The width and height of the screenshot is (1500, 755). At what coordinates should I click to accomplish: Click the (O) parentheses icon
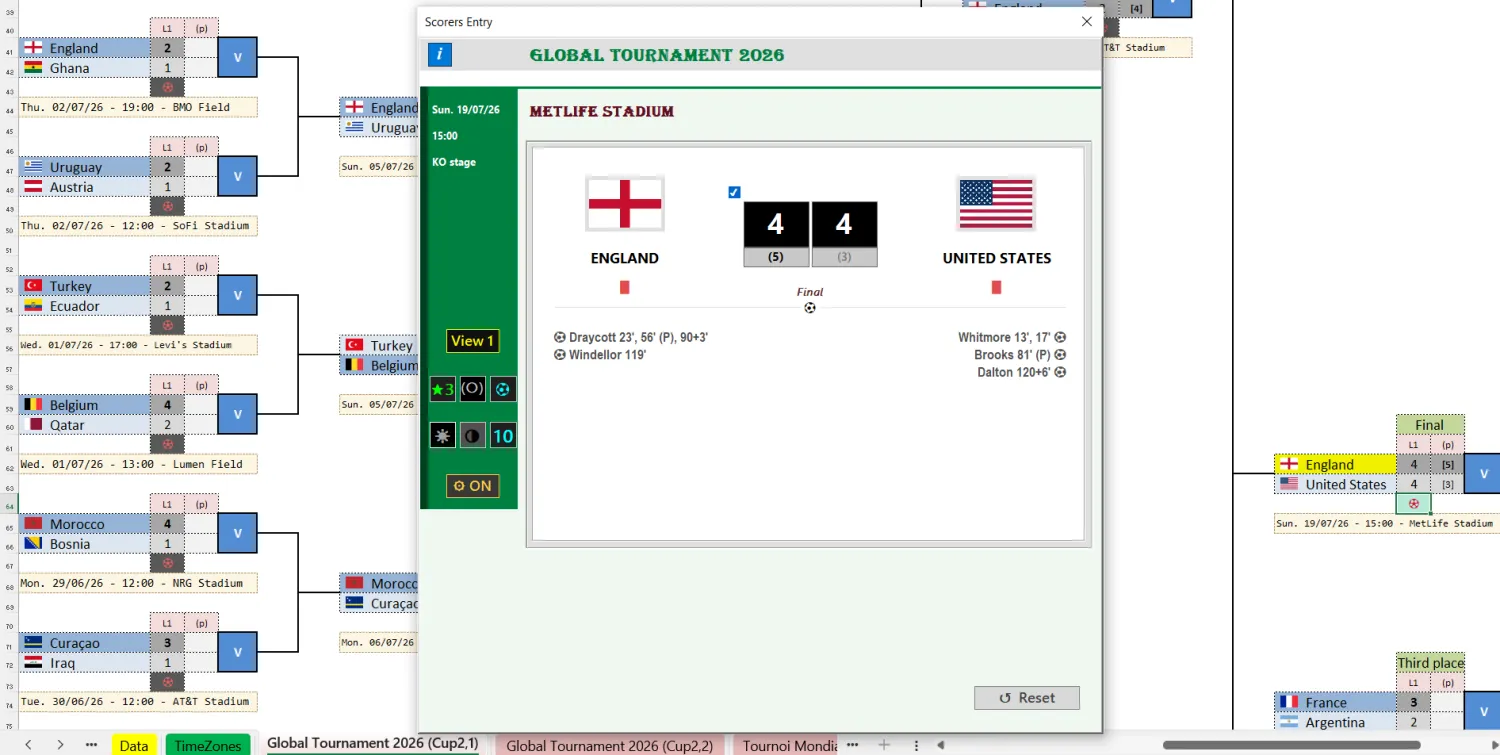click(x=473, y=389)
